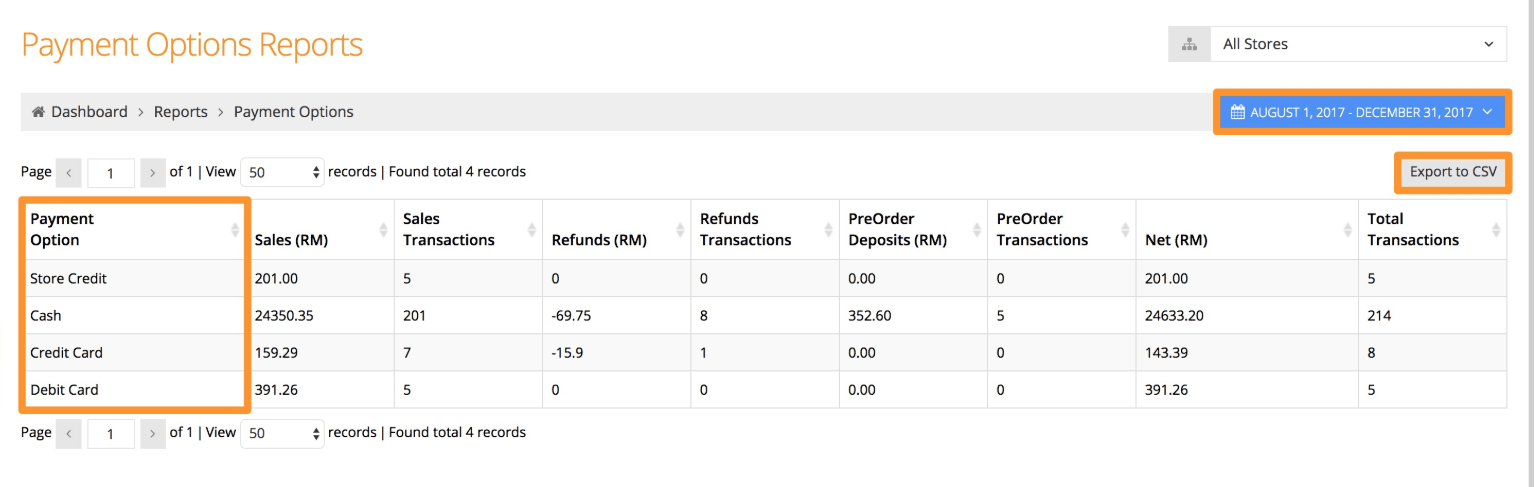This screenshot has height=487, width=1534.
Task: Sort by Refunds (RM) column arrows
Action: coord(680,230)
